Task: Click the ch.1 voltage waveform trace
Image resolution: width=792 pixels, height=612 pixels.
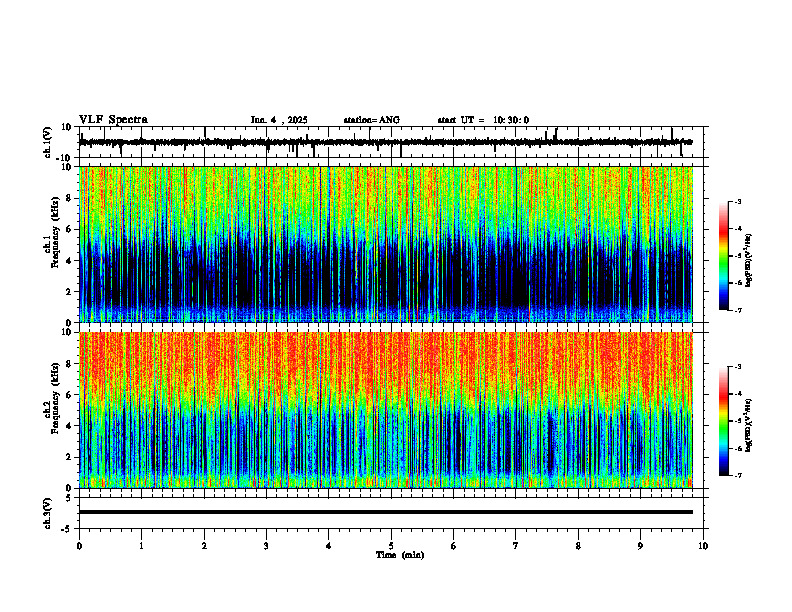Action: [385, 142]
